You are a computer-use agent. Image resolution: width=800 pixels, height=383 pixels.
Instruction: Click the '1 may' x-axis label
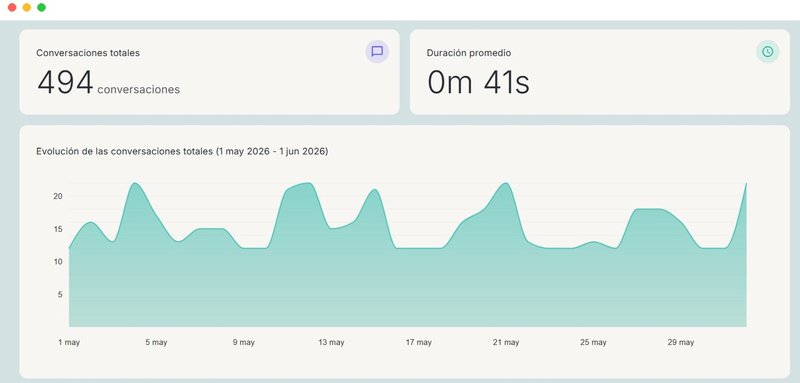tap(69, 342)
